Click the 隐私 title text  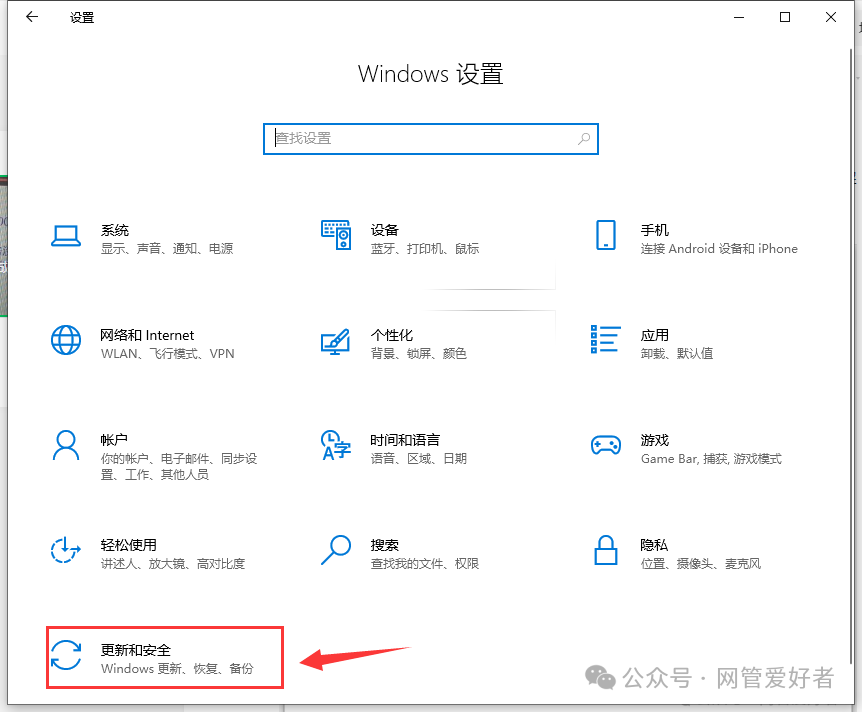tap(654, 545)
